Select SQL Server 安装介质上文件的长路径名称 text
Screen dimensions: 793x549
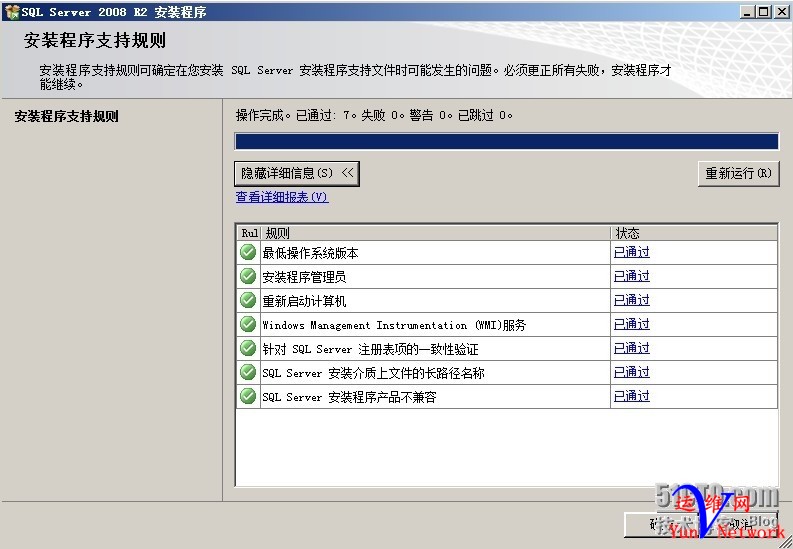(x=373, y=373)
